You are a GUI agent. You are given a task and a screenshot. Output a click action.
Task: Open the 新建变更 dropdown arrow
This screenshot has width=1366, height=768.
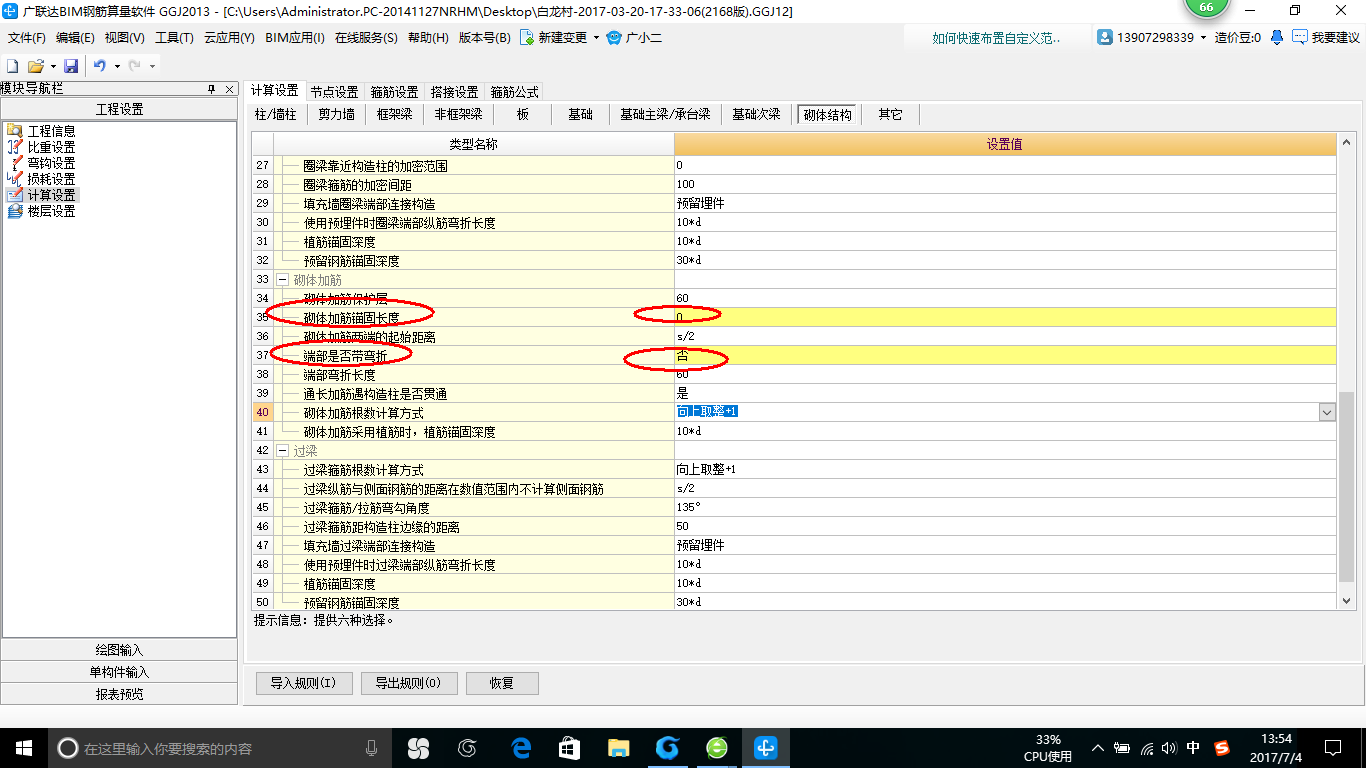[596, 38]
